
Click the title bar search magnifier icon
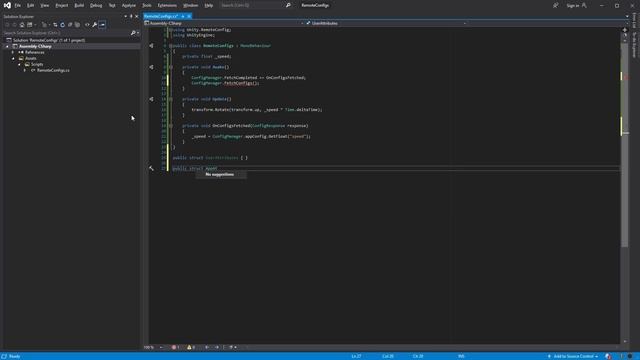[x=288, y=5]
